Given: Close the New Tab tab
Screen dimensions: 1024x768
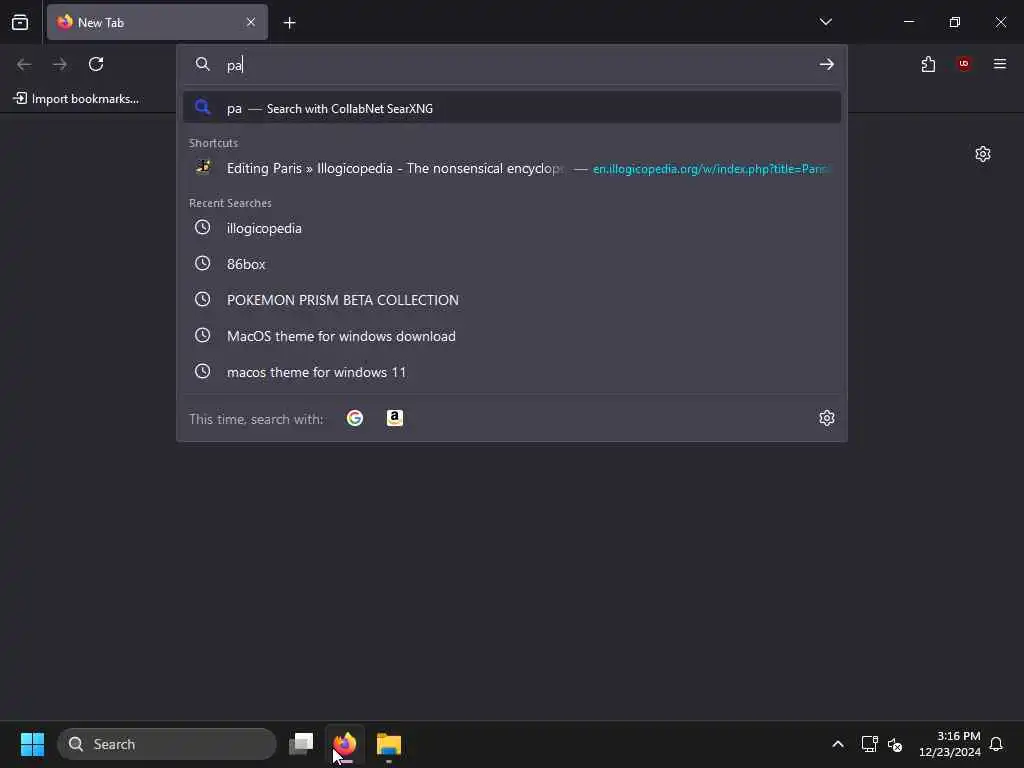Looking at the screenshot, I should [251, 22].
